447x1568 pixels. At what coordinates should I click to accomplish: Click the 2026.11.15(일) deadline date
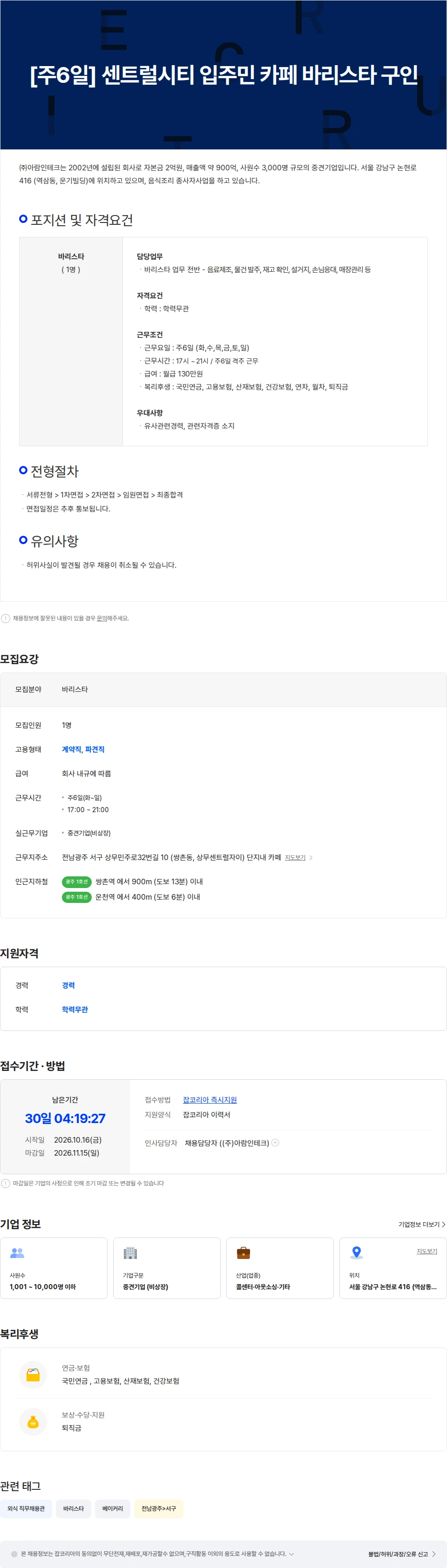point(77,1153)
